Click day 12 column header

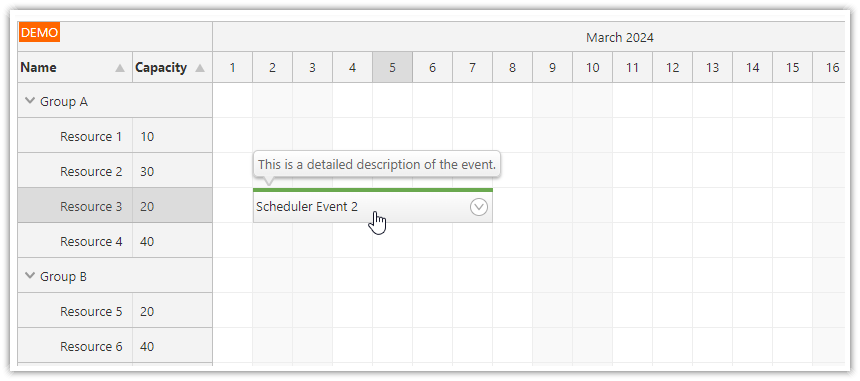672,67
